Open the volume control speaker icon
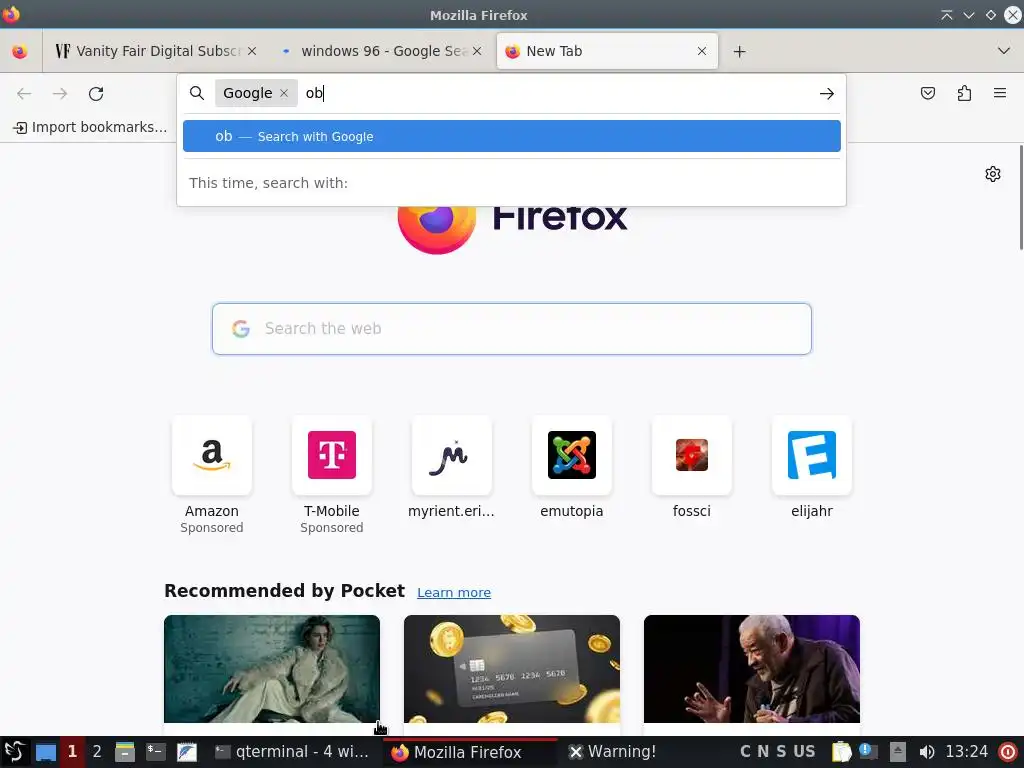This screenshot has height=768, width=1024. pos(927,752)
